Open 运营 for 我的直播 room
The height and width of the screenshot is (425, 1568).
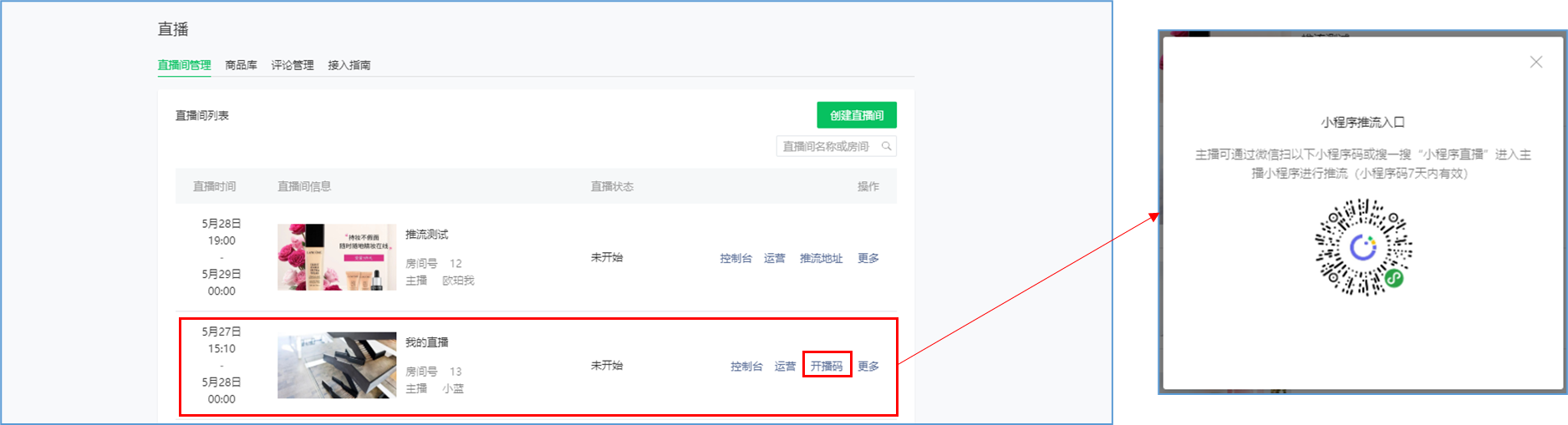pos(785,366)
